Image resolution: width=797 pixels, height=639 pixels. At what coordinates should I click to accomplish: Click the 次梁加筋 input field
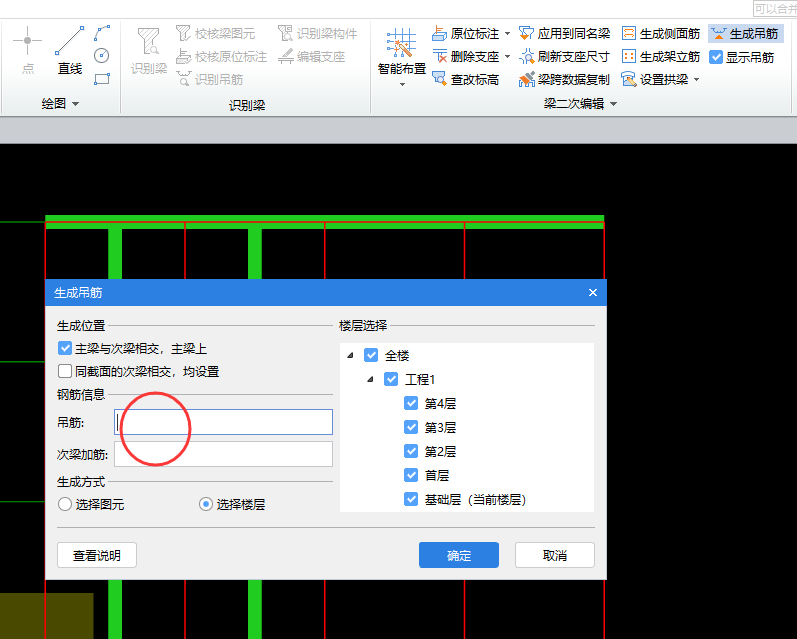tap(223, 454)
